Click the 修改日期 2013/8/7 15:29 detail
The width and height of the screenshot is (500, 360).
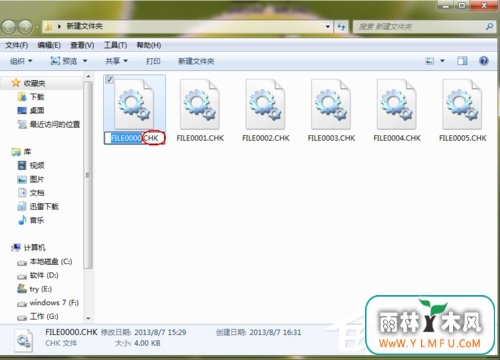tap(143, 332)
